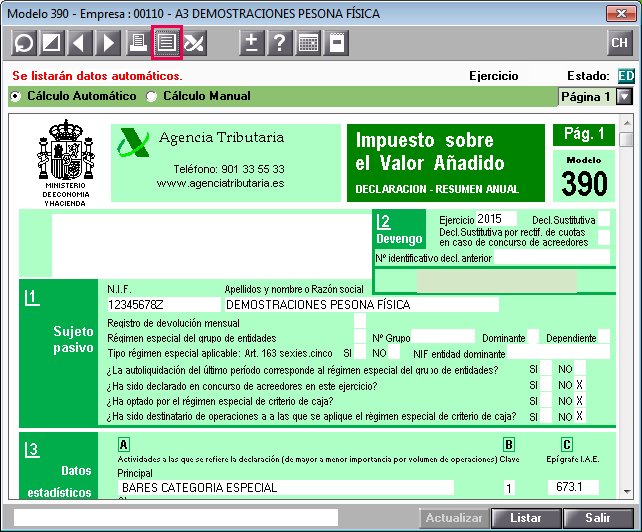Screen dimensions: 642x532
Task: Click the printer icon in toolbar
Action: point(138,43)
